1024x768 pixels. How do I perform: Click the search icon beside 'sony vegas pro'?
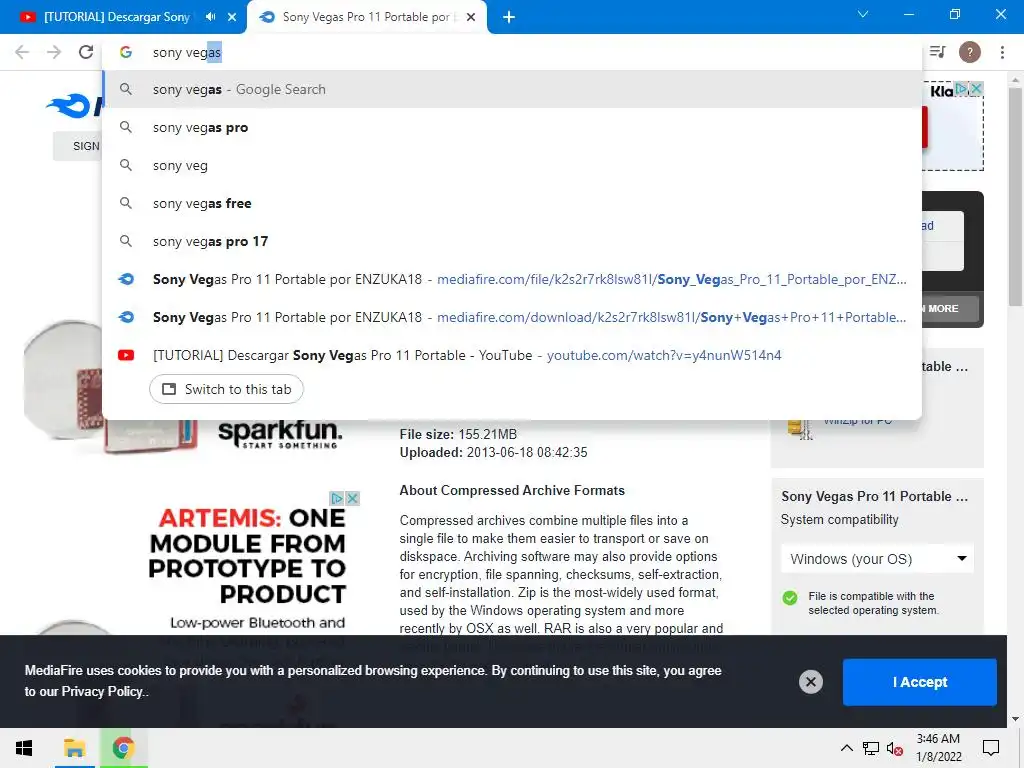pos(126,127)
